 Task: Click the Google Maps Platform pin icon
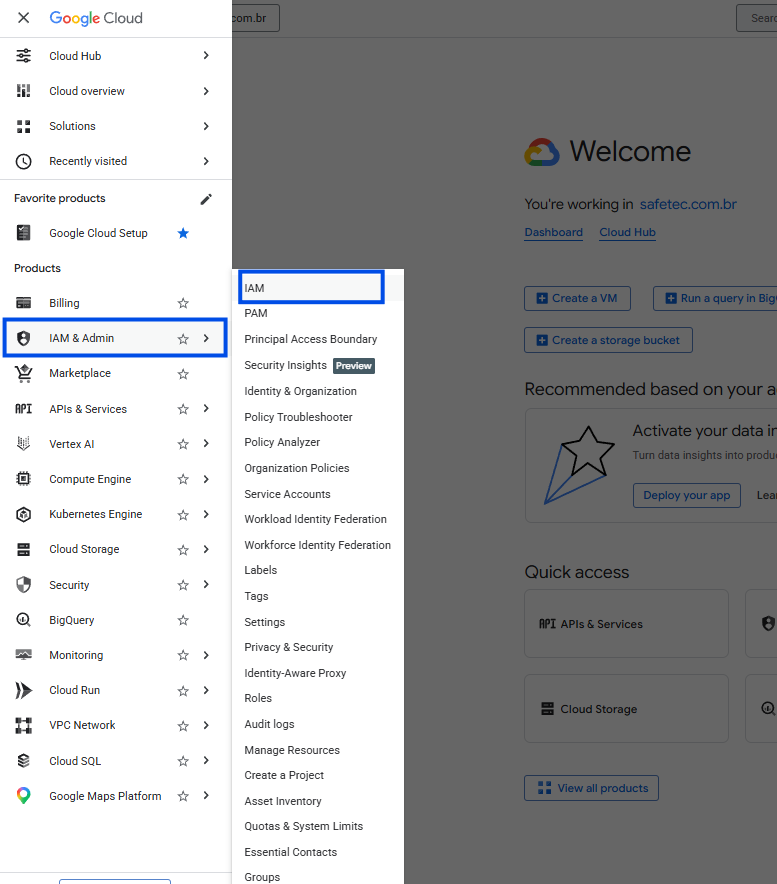24,795
